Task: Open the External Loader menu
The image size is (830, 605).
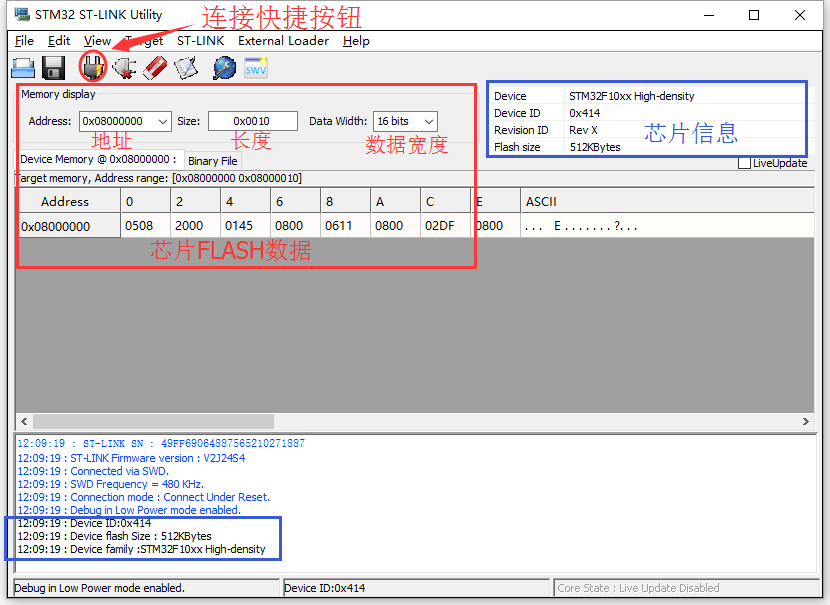Action: [x=283, y=41]
